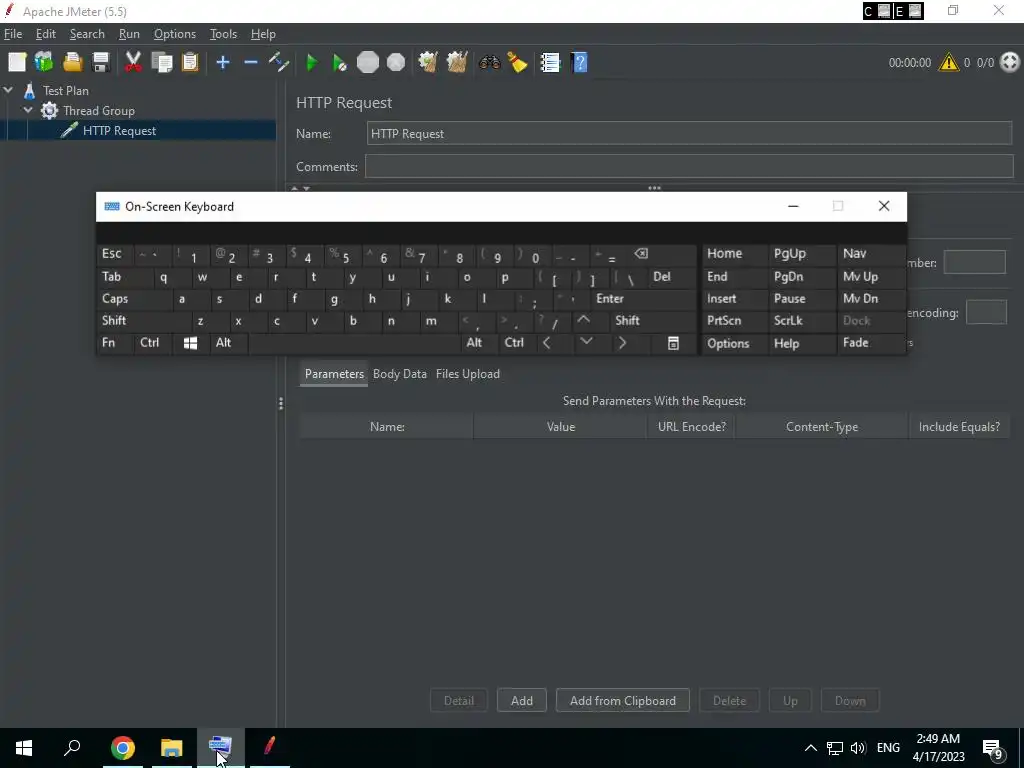This screenshot has height=768, width=1024.
Task: Click the Open file folder icon
Action: [72, 63]
